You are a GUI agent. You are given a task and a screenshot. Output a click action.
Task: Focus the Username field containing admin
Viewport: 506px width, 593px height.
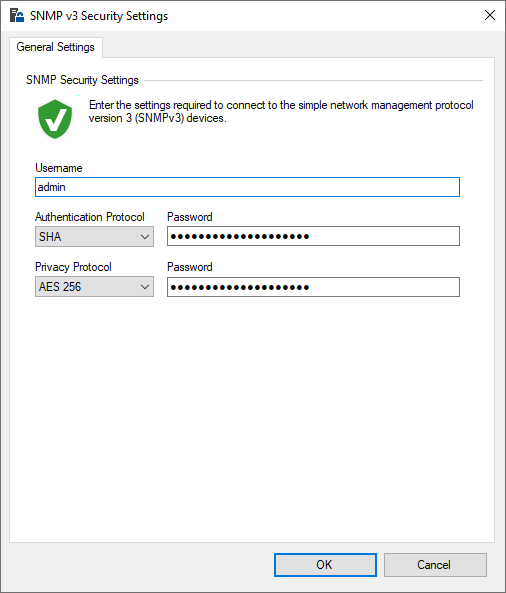coord(247,187)
